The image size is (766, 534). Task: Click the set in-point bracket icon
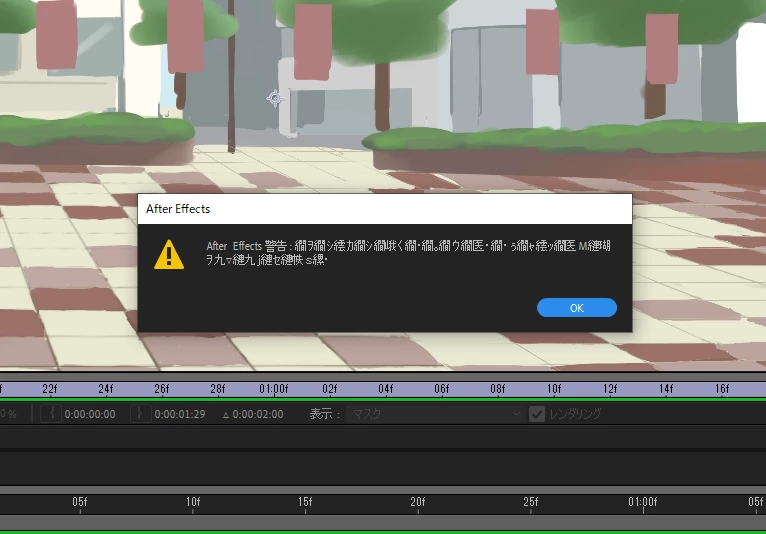51,414
